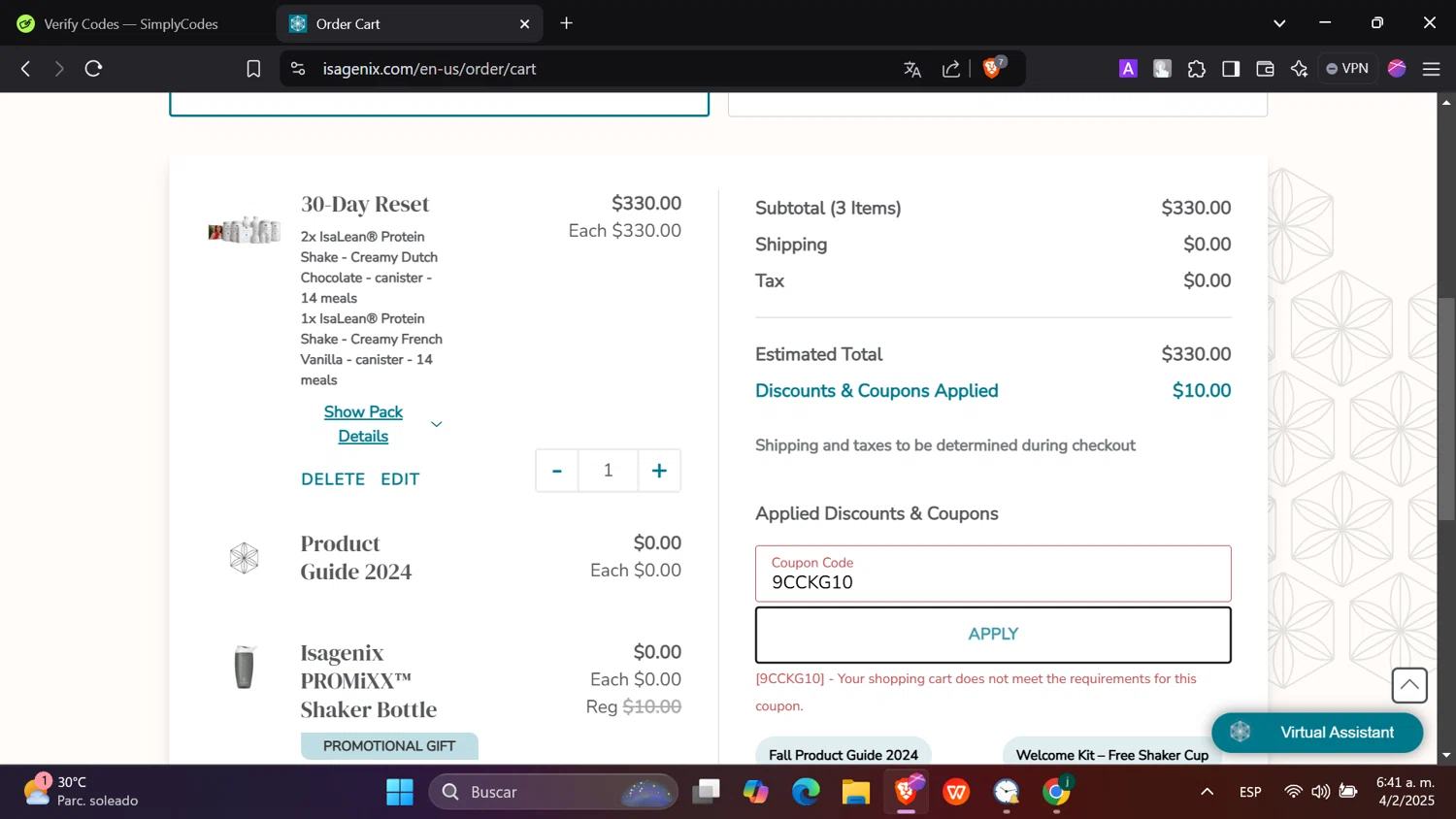Edit the 30-Day Reset item
The image size is (1456, 819).
(x=400, y=479)
